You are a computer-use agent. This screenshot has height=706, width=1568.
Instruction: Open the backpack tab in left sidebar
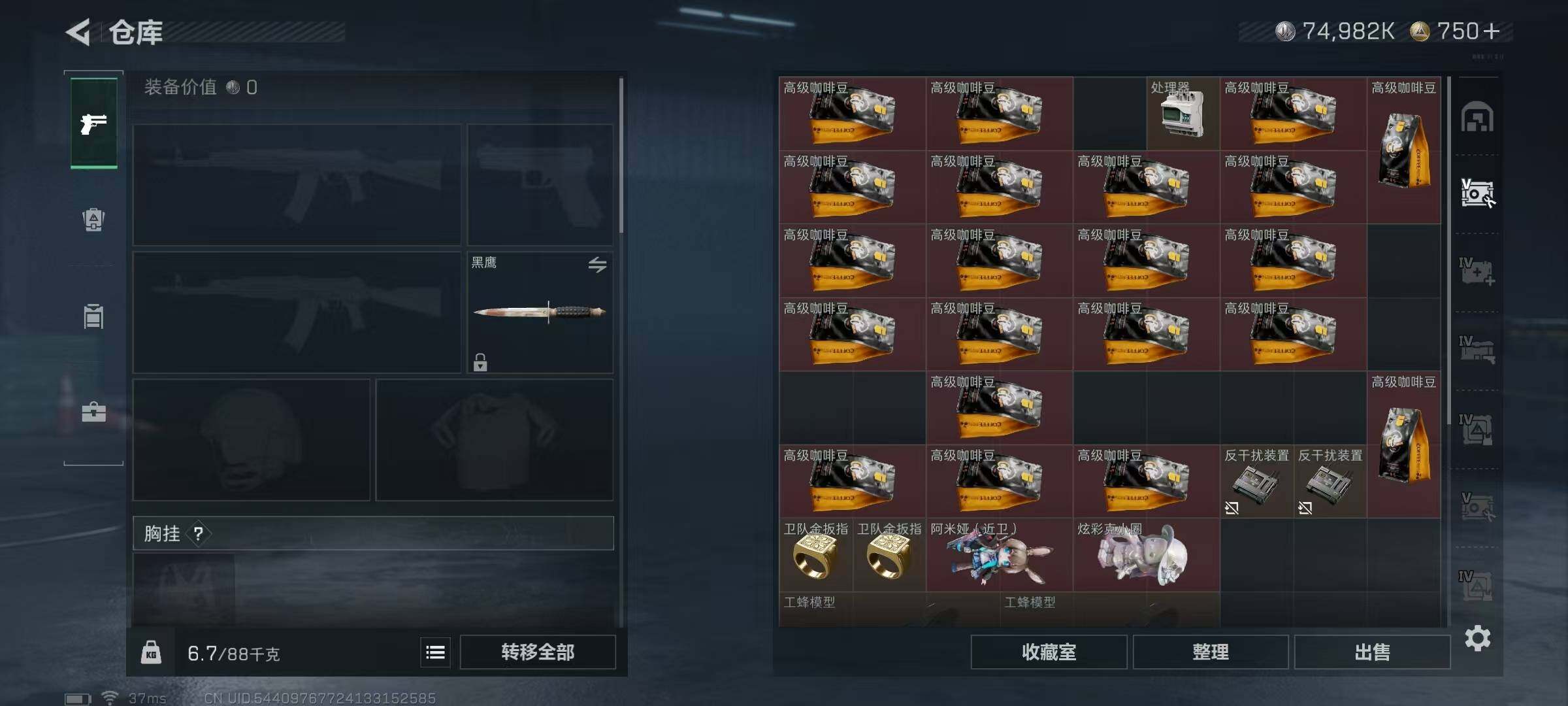(x=93, y=219)
